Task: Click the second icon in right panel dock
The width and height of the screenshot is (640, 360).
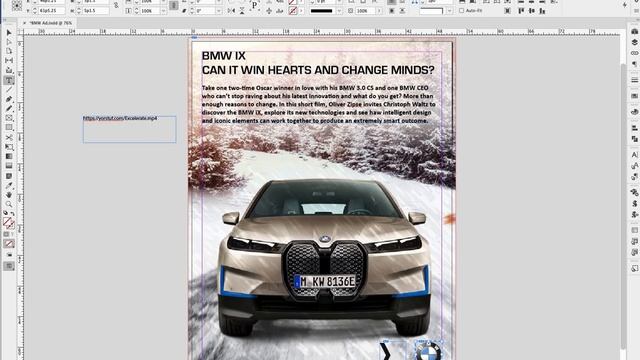Action: [635, 42]
